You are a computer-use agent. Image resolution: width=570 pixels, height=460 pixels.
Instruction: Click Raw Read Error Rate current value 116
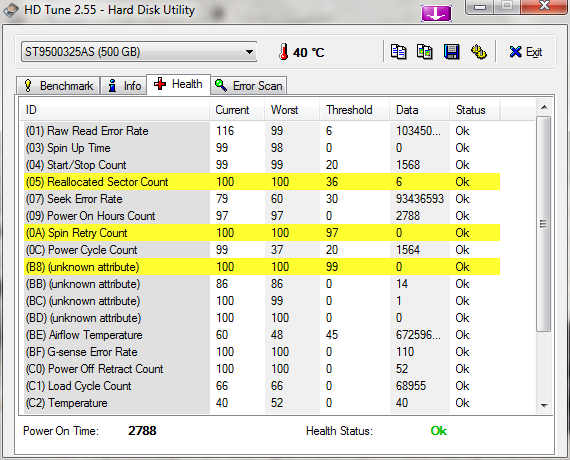pyautogui.click(x=225, y=131)
